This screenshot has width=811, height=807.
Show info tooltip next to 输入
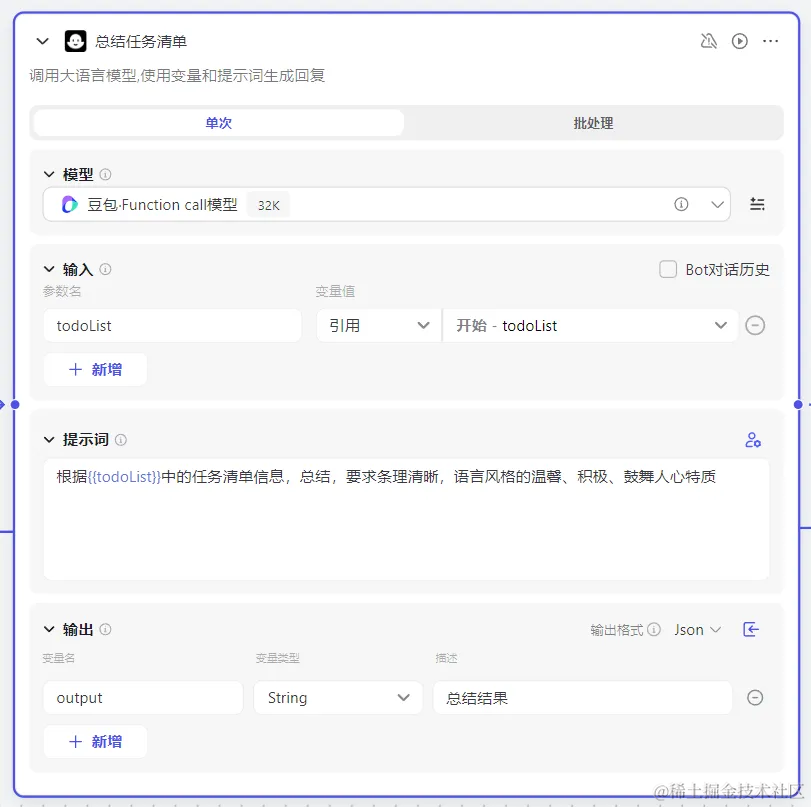pos(105,269)
